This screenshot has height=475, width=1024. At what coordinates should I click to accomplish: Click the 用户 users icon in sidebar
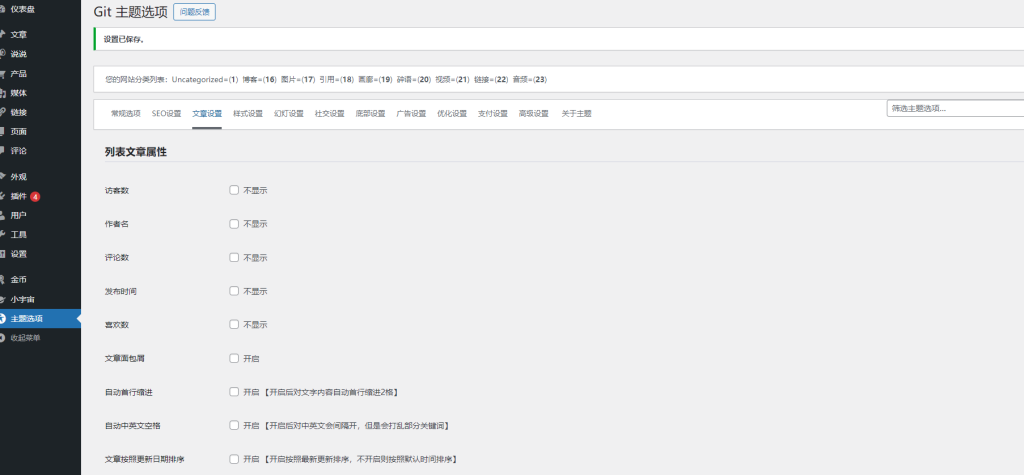[x=2, y=215]
